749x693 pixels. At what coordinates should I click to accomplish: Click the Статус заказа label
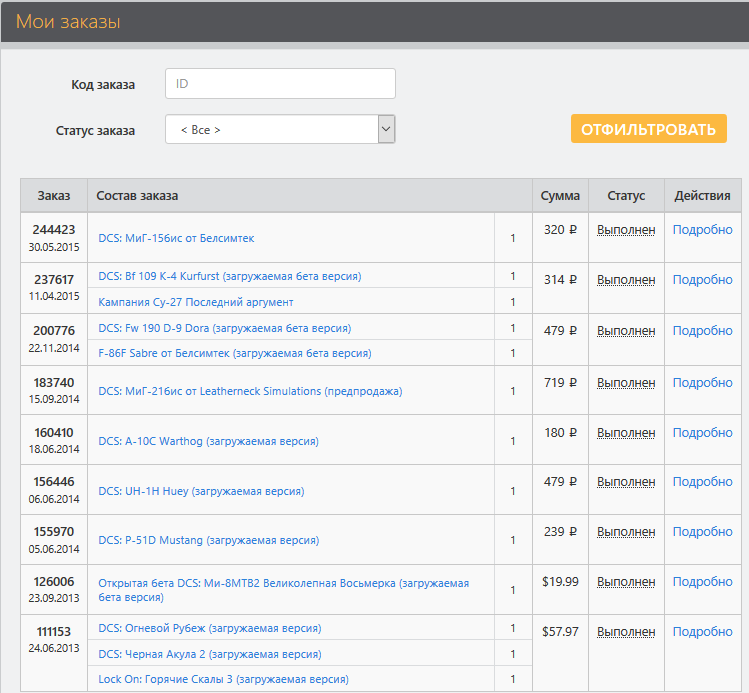coord(96,130)
